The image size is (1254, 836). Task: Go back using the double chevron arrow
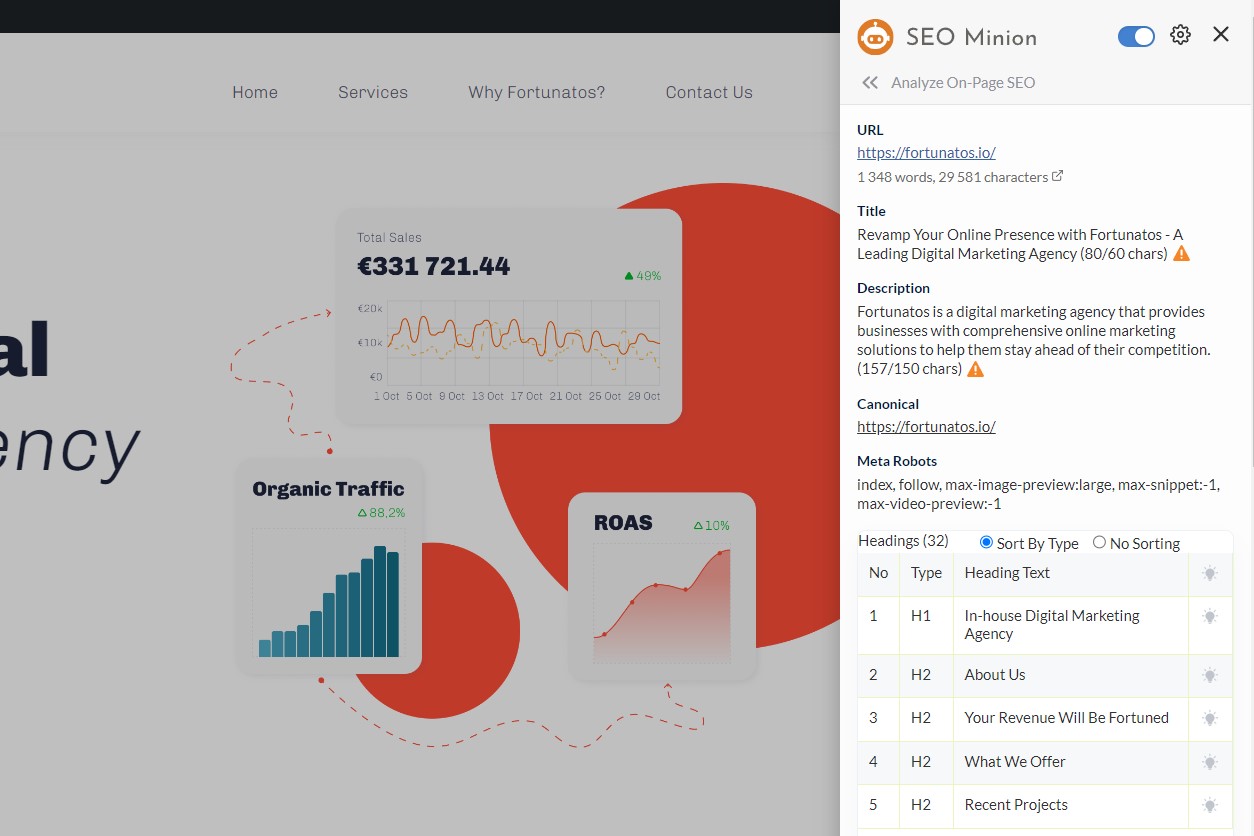(870, 83)
